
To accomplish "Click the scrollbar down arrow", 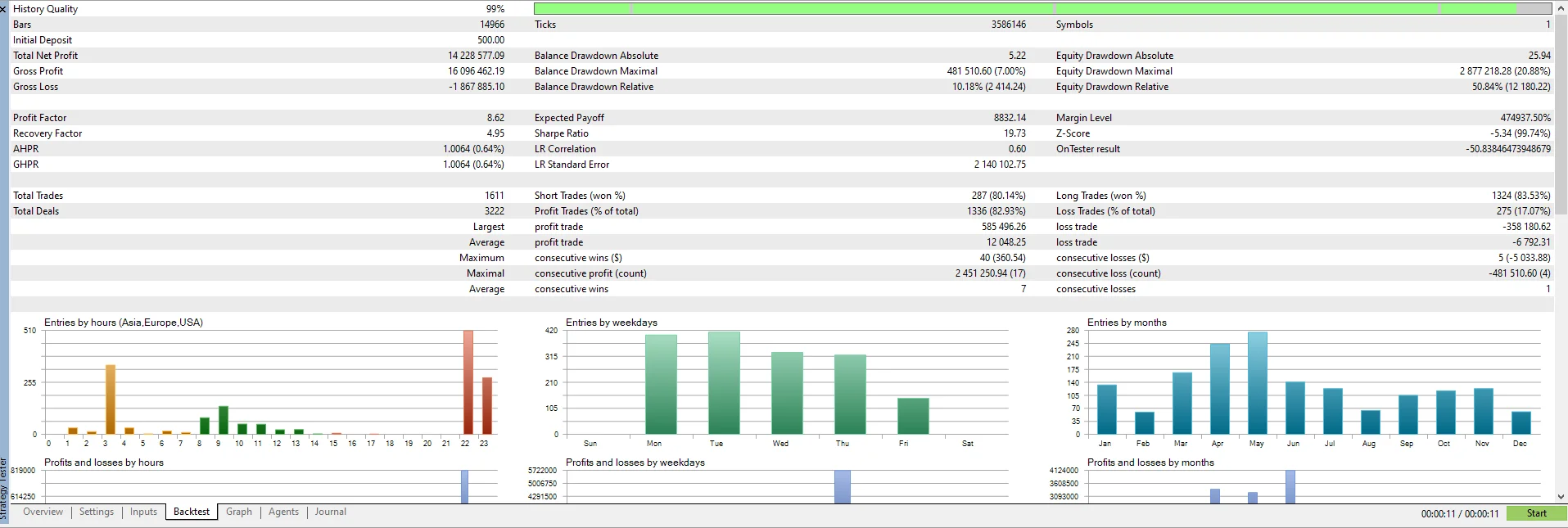I will (1561, 496).
